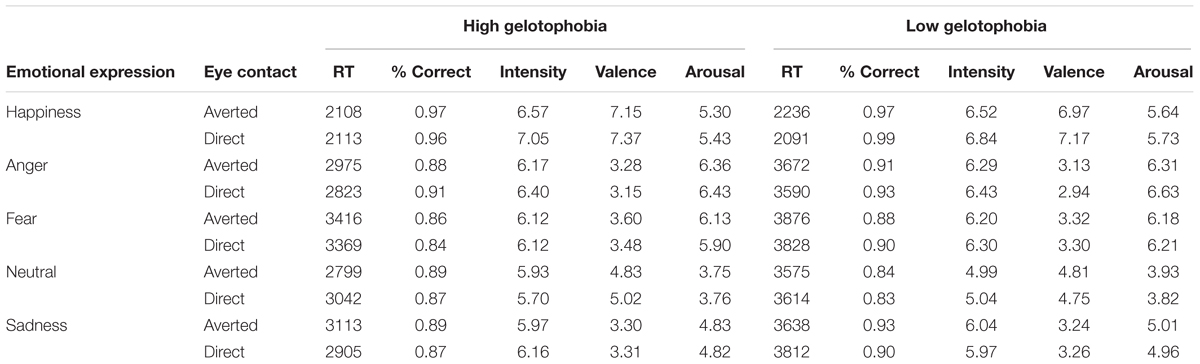The width and height of the screenshot is (1200, 364).
Task: Click the Low gelotophobia group header
Action: pos(984,29)
